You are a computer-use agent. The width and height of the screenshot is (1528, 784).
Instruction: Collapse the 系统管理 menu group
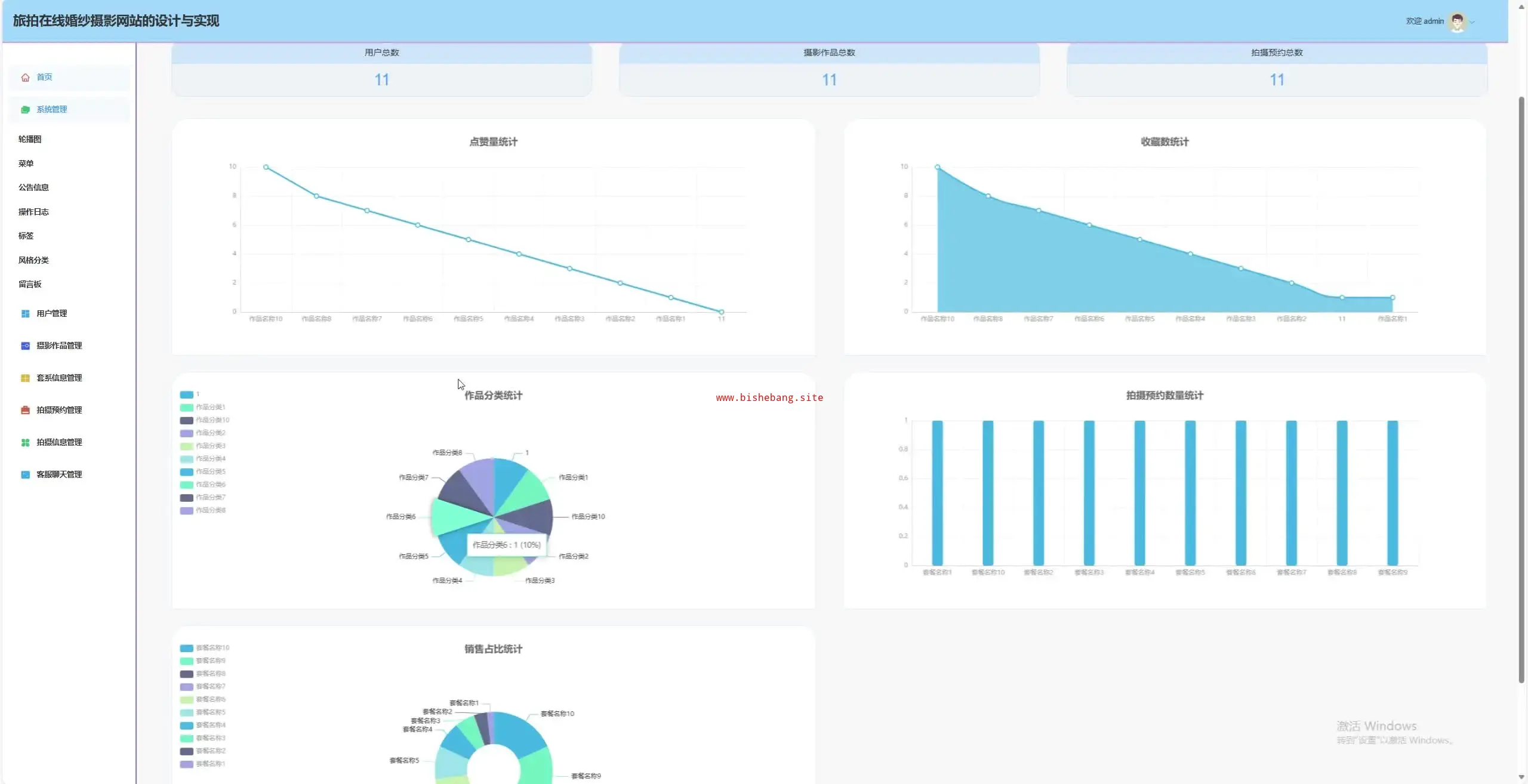(52, 110)
